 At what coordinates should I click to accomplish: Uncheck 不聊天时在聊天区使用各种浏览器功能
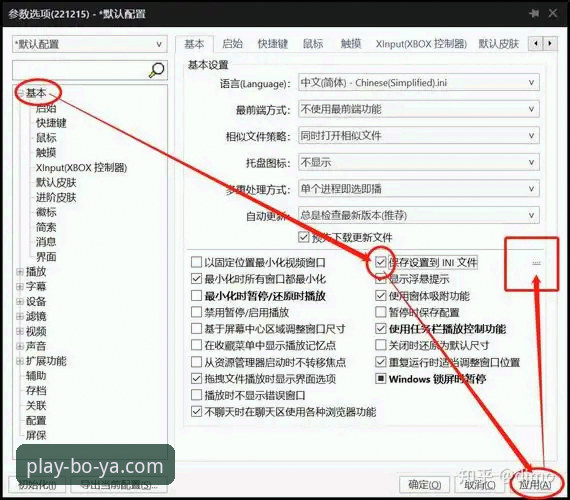[196, 412]
